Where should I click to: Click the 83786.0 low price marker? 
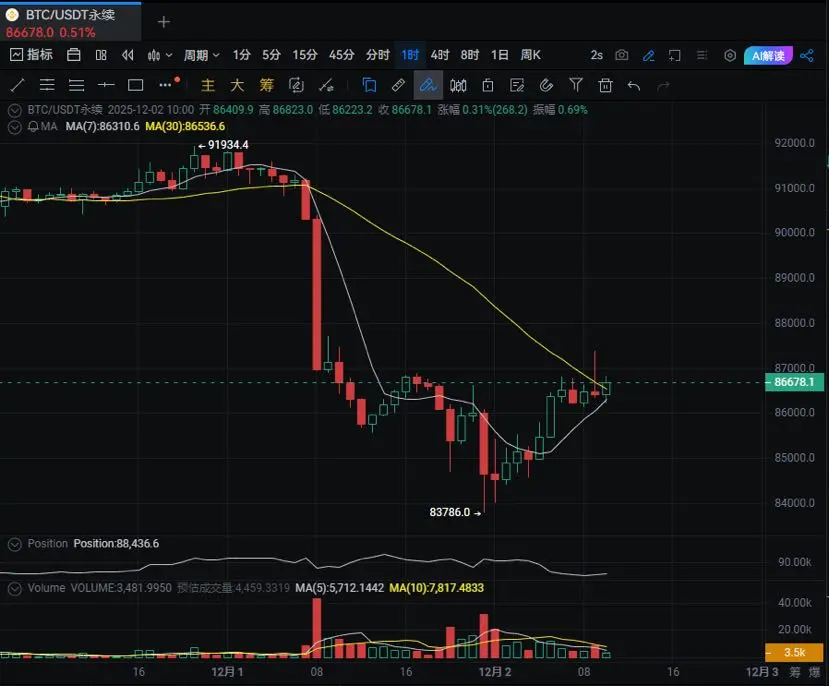[x=455, y=512]
